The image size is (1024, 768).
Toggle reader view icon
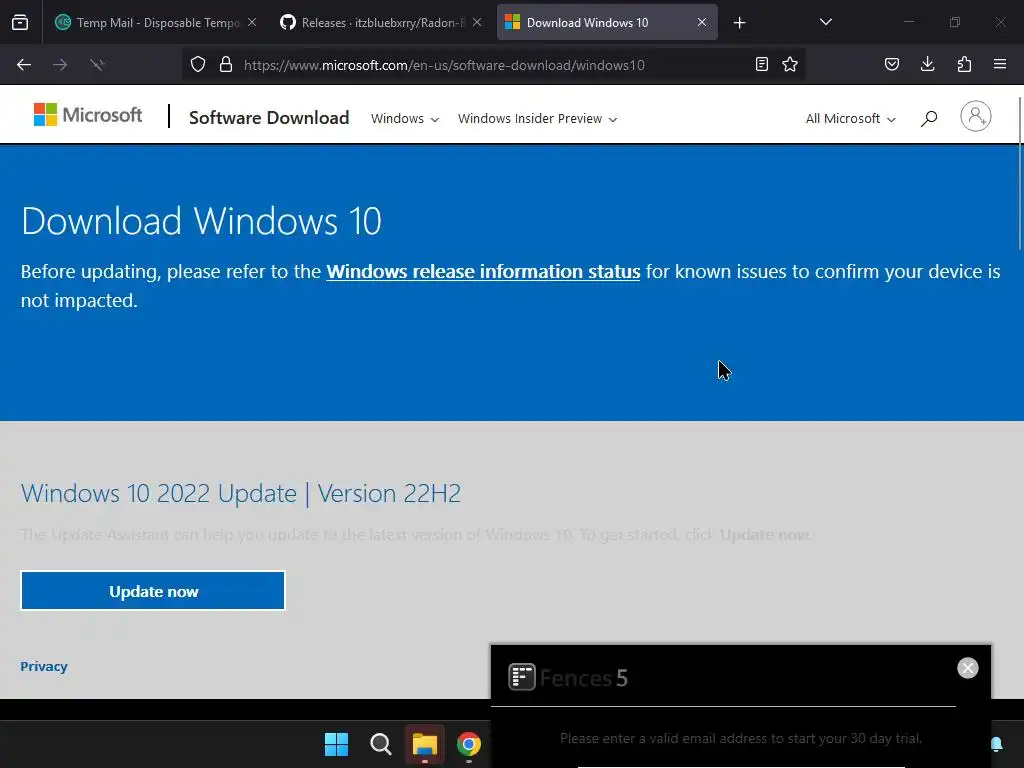click(x=761, y=65)
